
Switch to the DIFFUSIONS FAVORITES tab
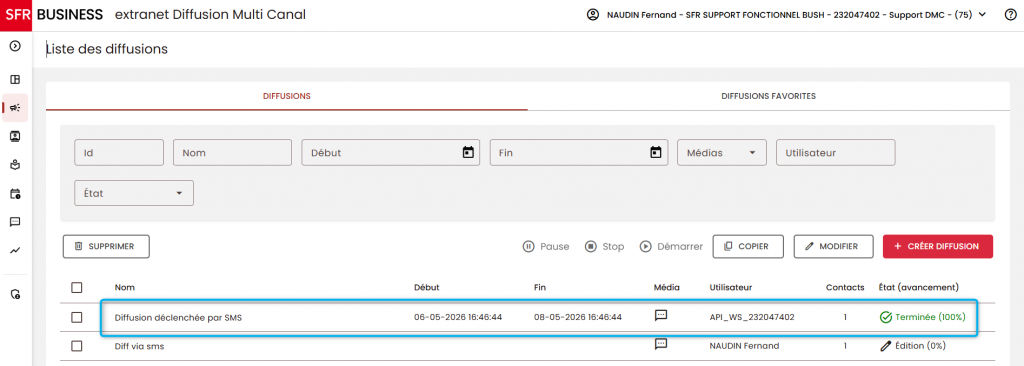coord(769,96)
